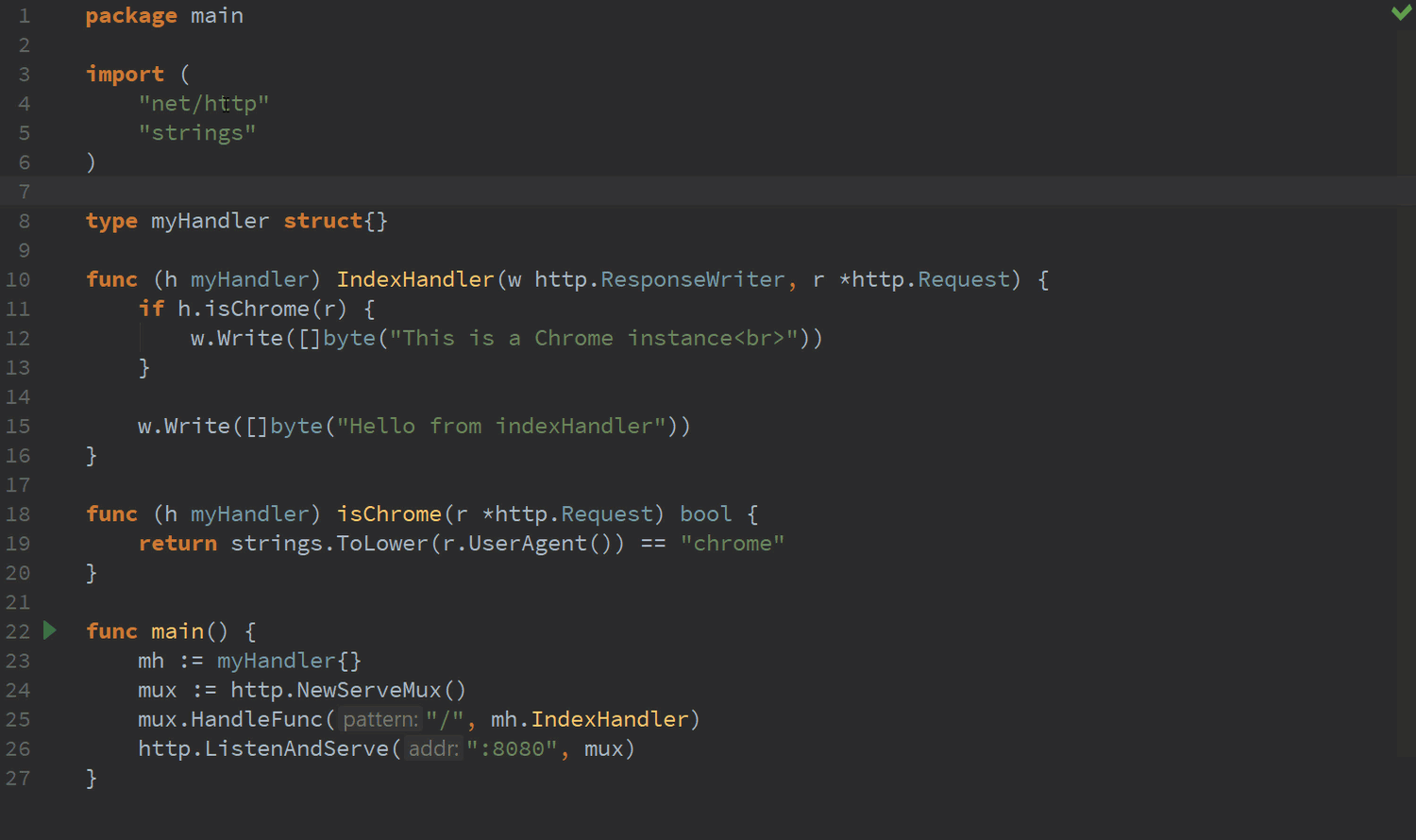The width and height of the screenshot is (1416, 840).
Task: Click the ":8080" address string
Action: (x=512, y=748)
